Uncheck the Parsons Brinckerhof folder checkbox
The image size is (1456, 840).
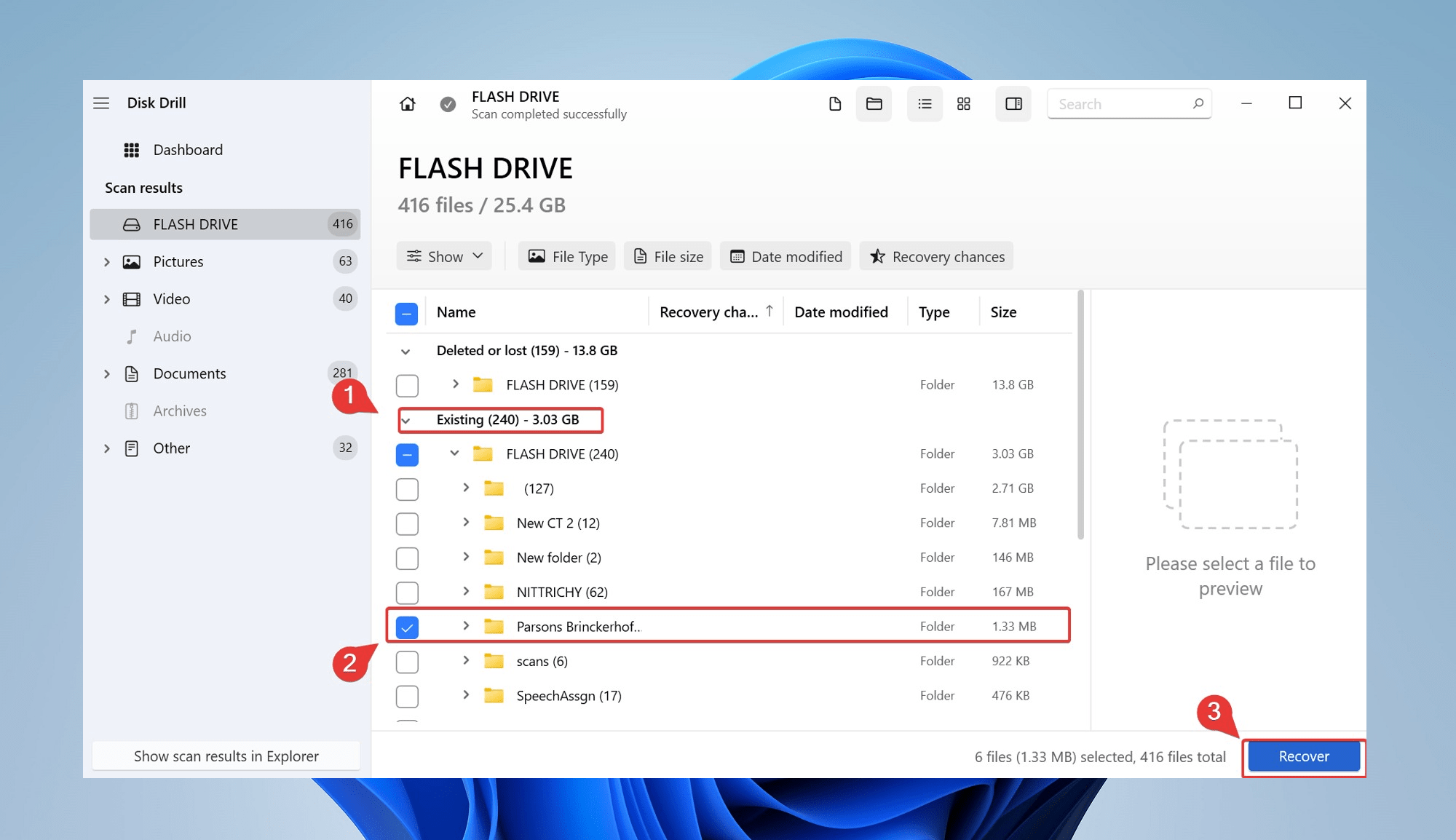click(x=407, y=627)
